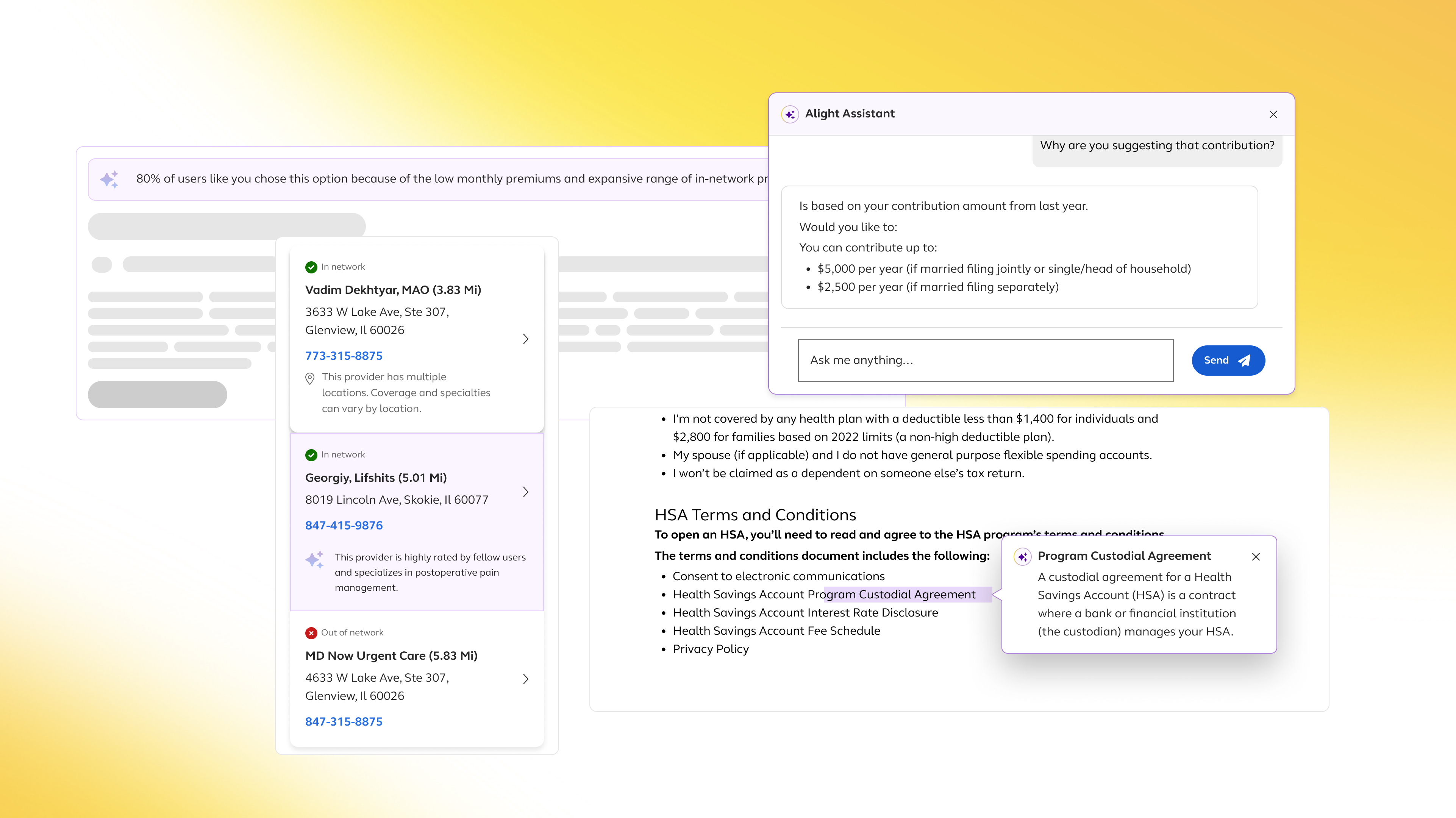Call MD Now Urgent Care at 847-315-8875
Viewport: 1456px width, 818px height.
click(344, 721)
